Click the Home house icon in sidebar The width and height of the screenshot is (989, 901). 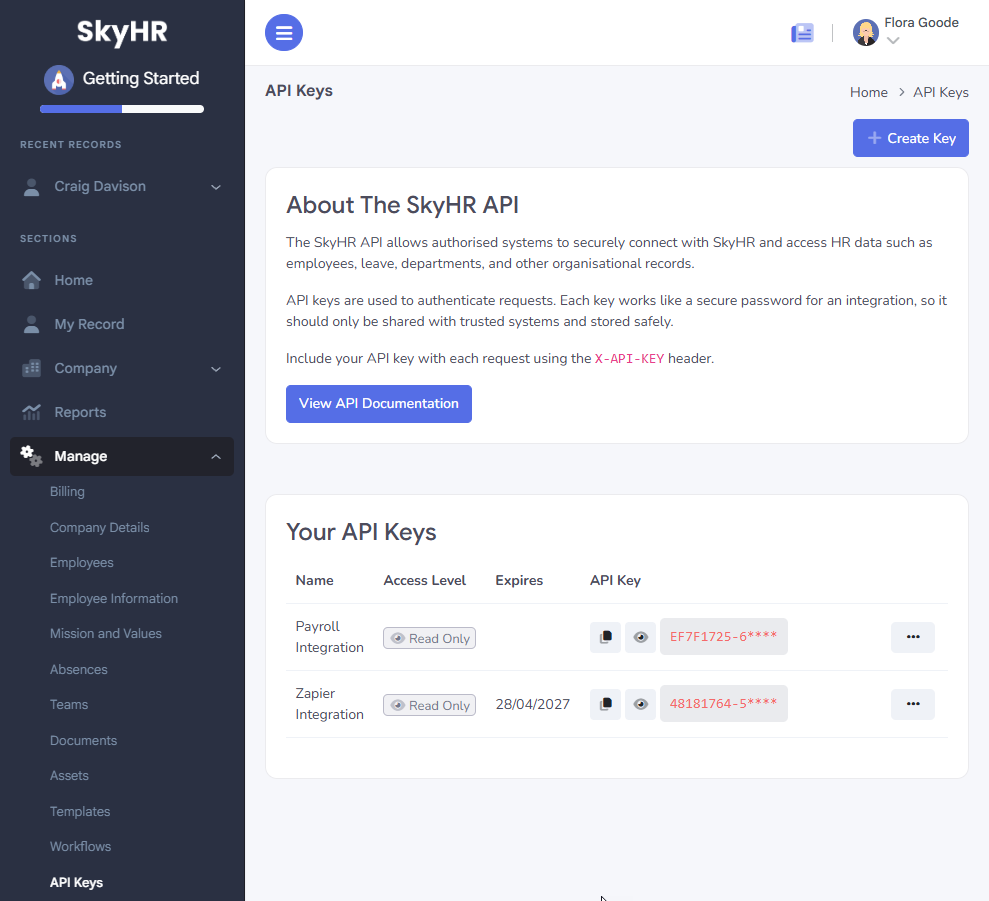coord(32,280)
